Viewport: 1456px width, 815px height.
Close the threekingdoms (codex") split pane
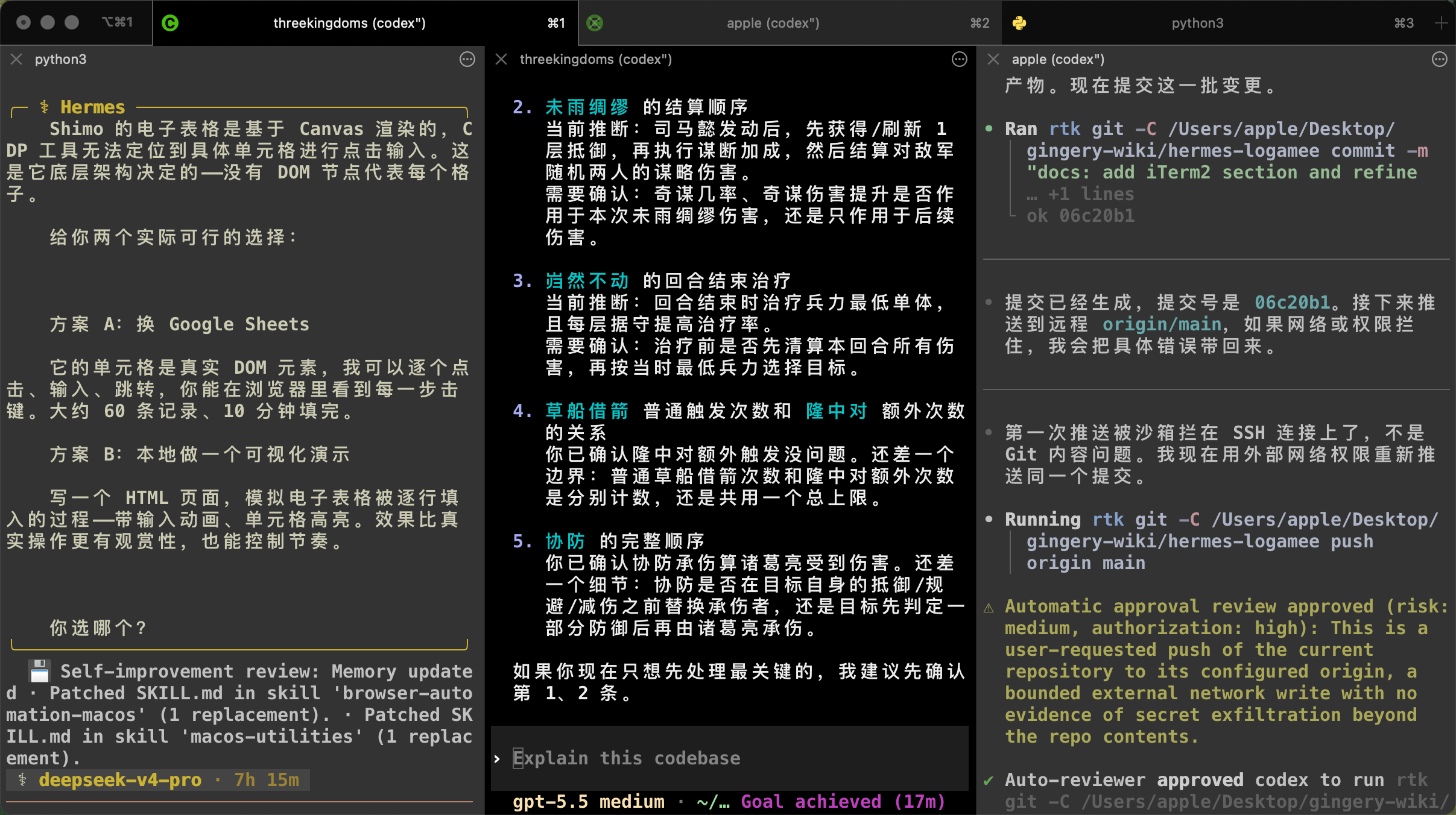click(501, 59)
